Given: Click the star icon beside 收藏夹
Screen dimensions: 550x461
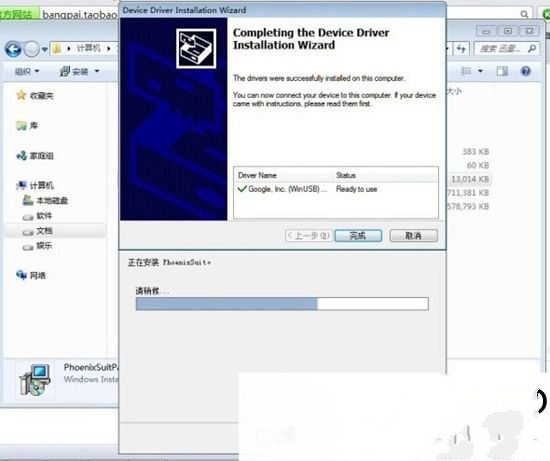Looking at the screenshot, I should click(21, 95).
